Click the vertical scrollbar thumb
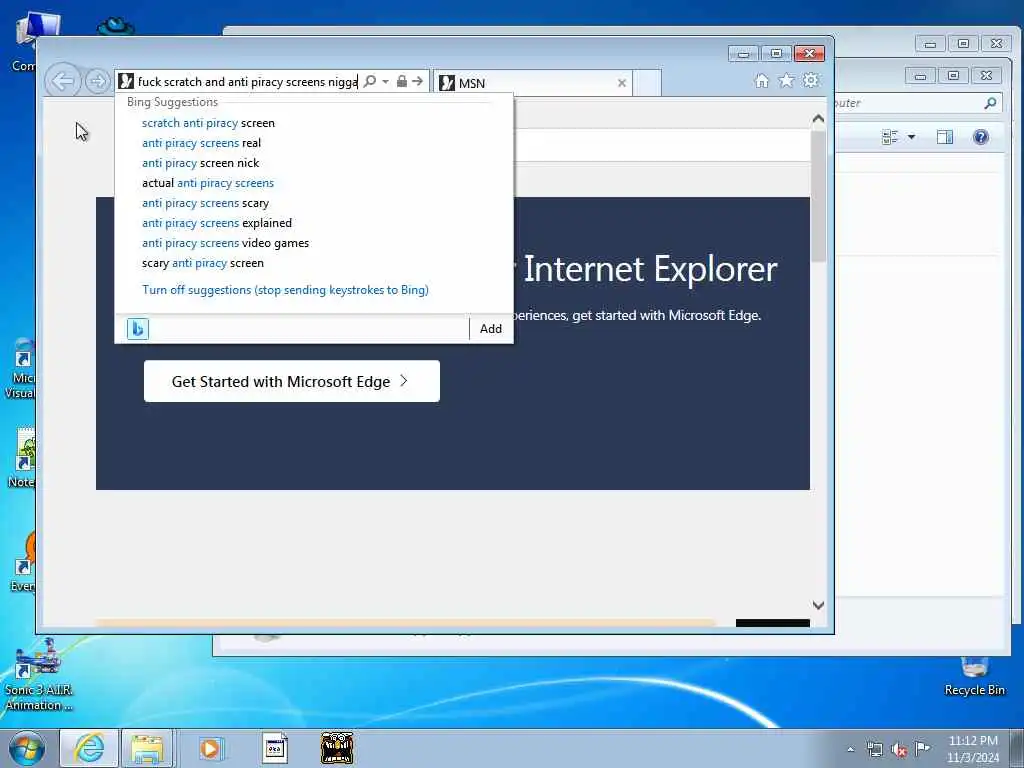Viewport: 1024px width, 768px height. coord(818,196)
